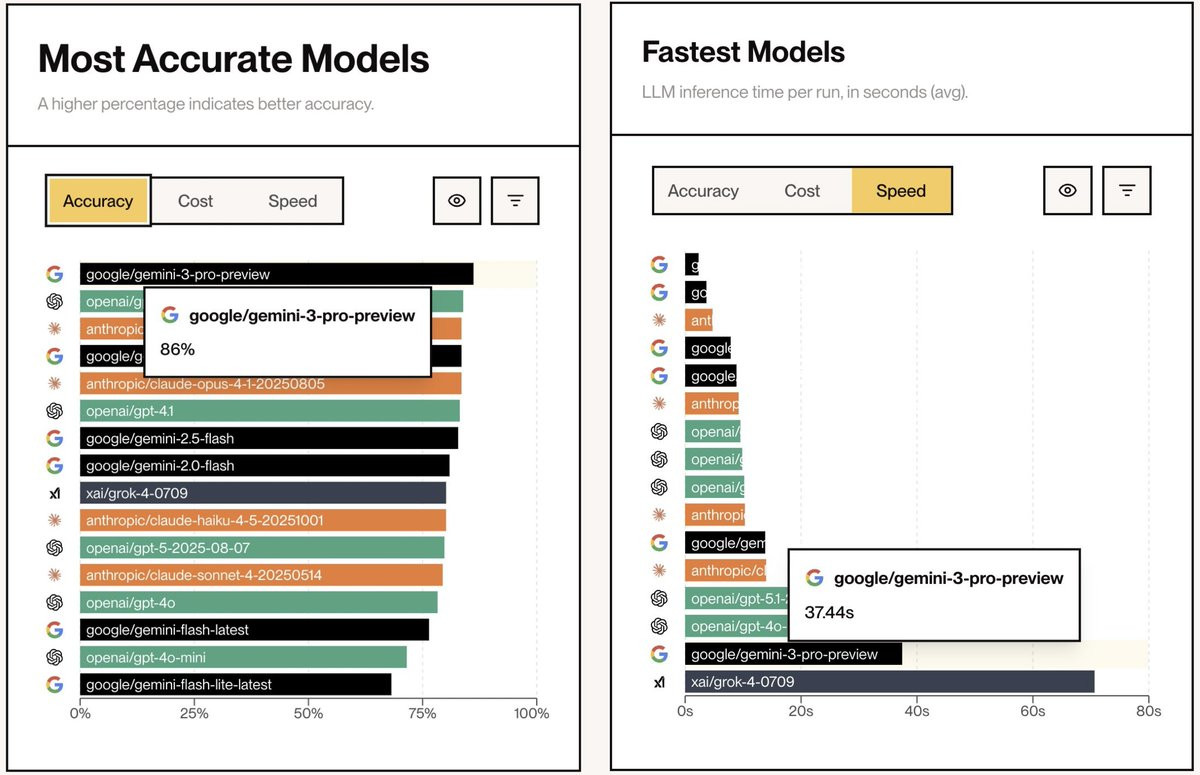Click Anthropic logo beside claude-opus-4-1 bar
This screenshot has width=1200, height=775.
pos(55,383)
